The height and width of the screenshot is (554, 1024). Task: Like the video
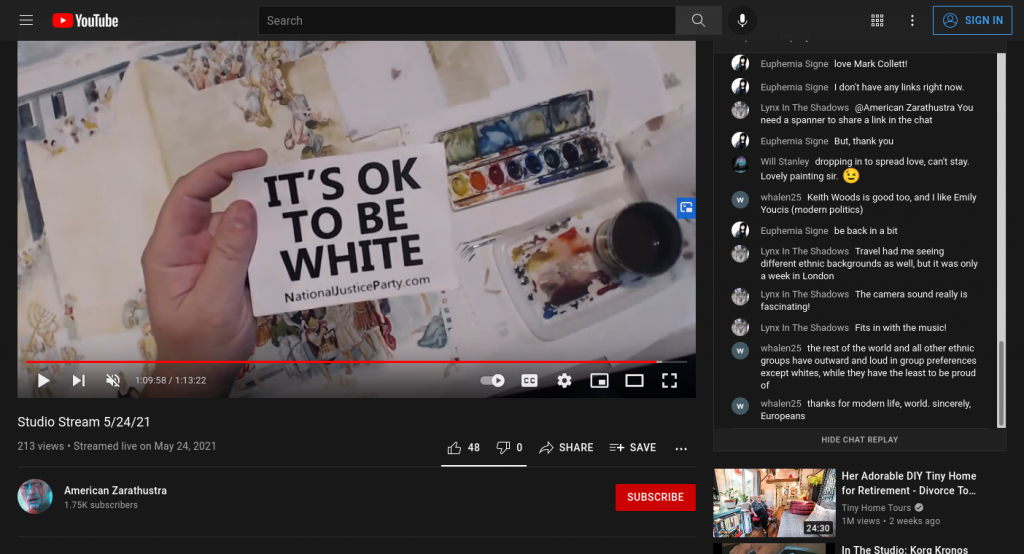pyautogui.click(x=464, y=448)
